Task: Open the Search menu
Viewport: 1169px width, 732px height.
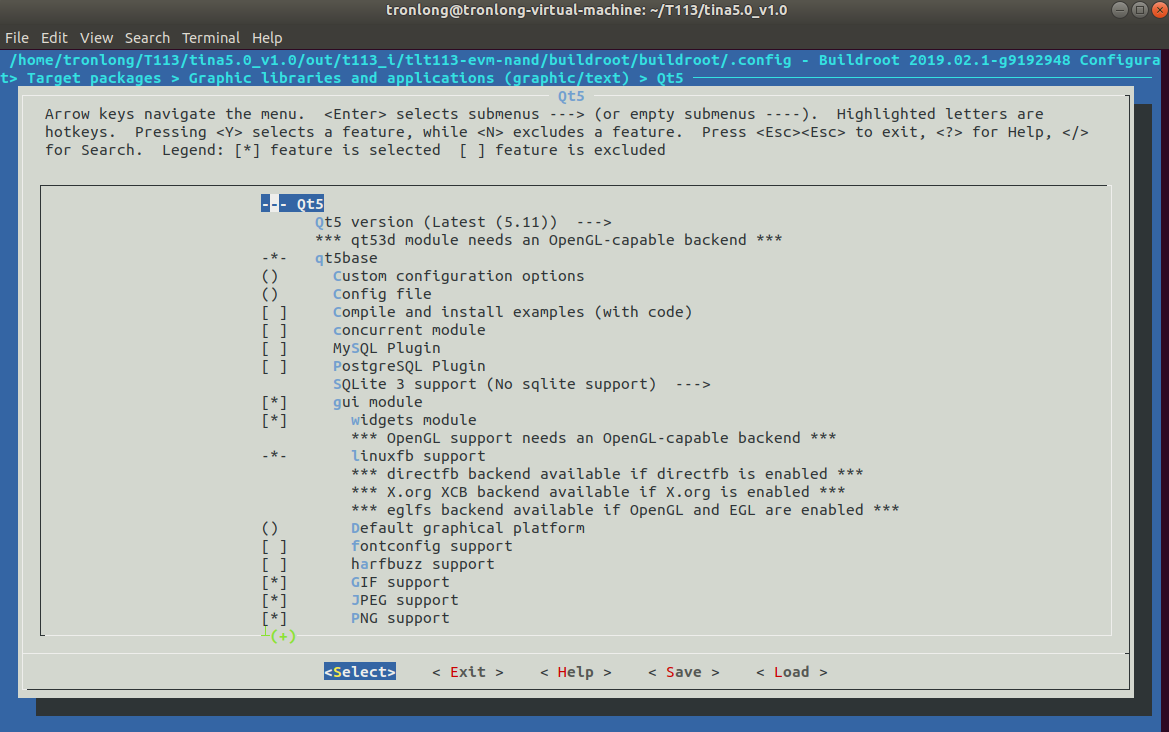Action: click(147, 37)
